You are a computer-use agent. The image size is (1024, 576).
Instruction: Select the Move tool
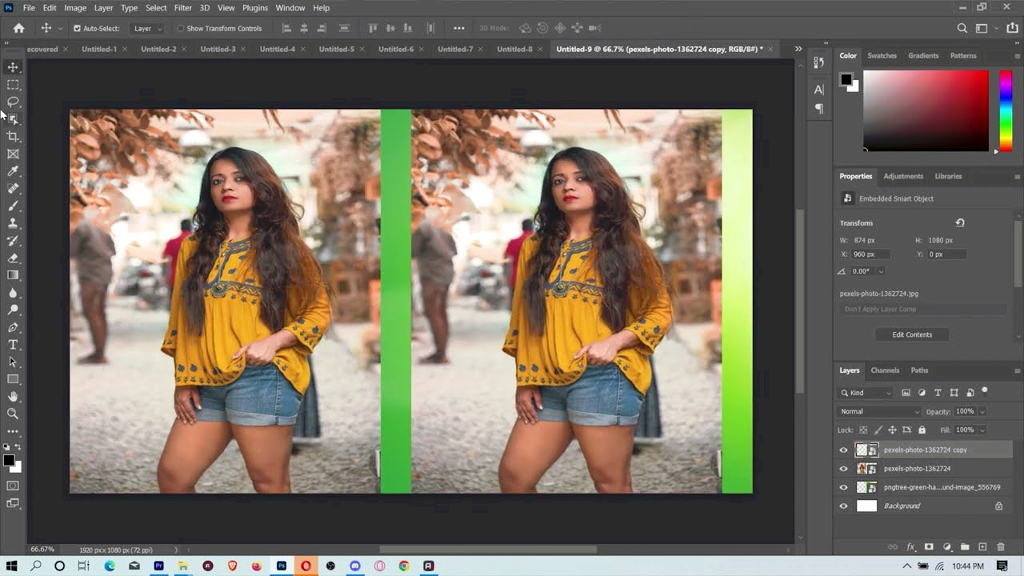13,67
